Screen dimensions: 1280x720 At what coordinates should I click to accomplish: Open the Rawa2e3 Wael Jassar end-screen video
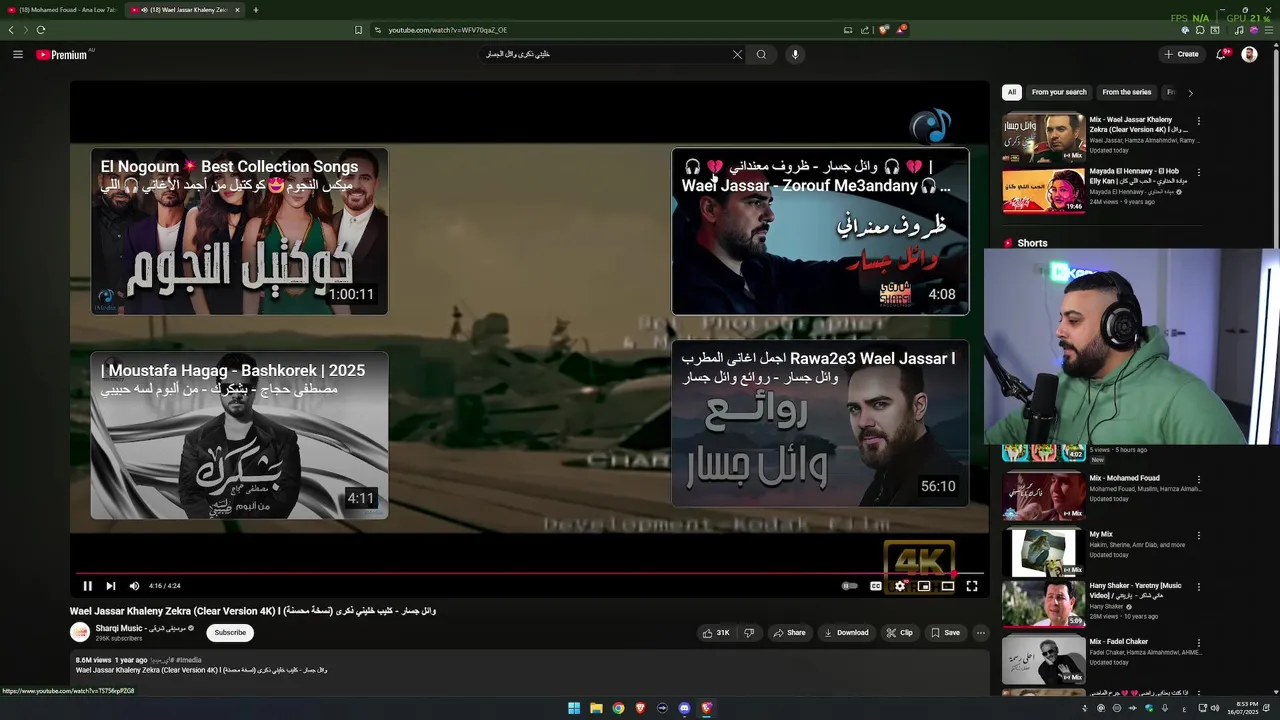(820, 423)
